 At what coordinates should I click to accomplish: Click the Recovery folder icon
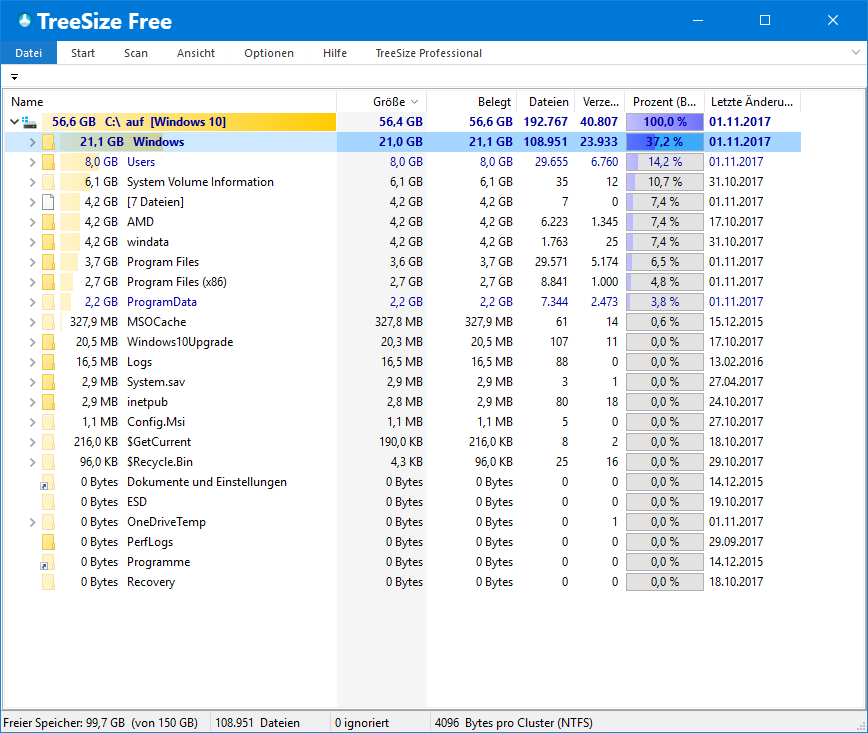(49, 582)
